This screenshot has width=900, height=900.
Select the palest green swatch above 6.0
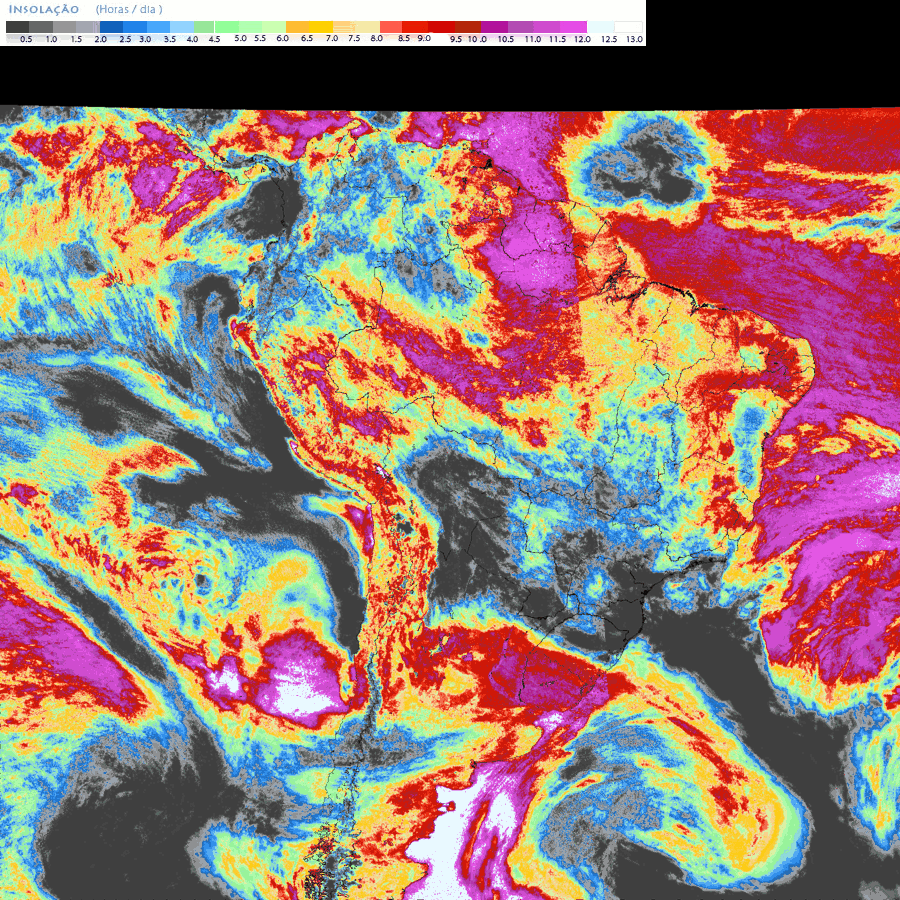pos(274,27)
